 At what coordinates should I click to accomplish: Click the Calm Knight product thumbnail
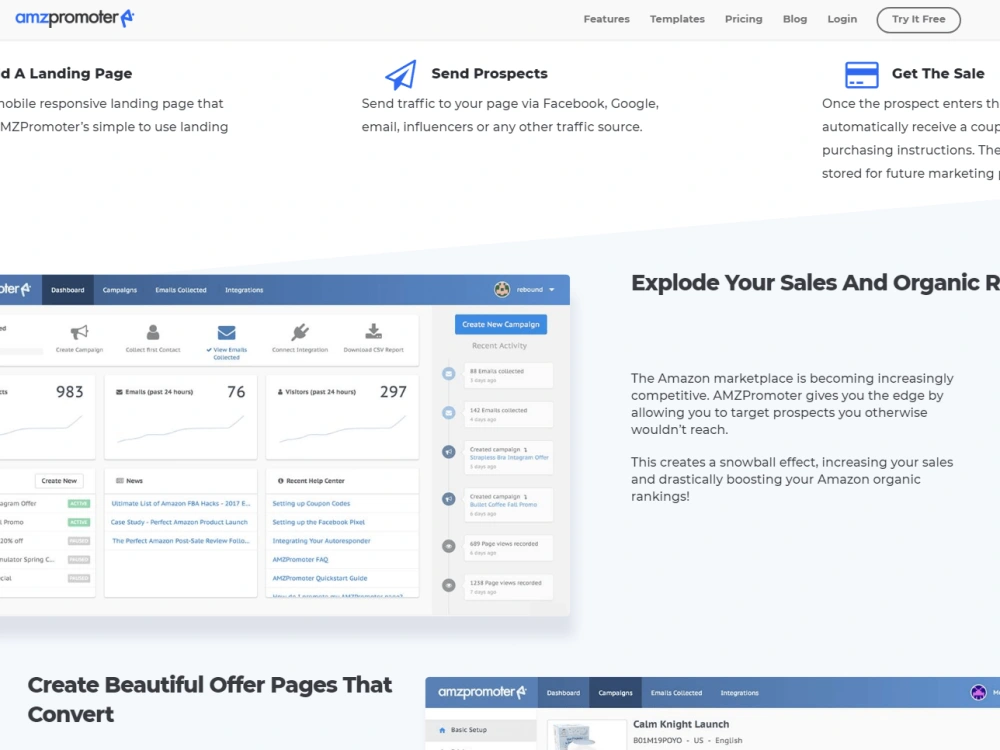pyautogui.click(x=587, y=735)
